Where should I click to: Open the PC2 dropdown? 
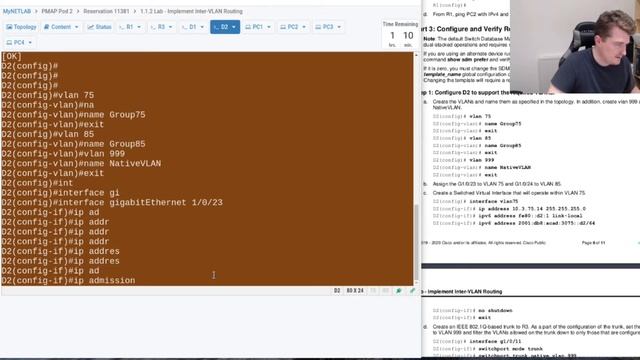click(x=293, y=27)
